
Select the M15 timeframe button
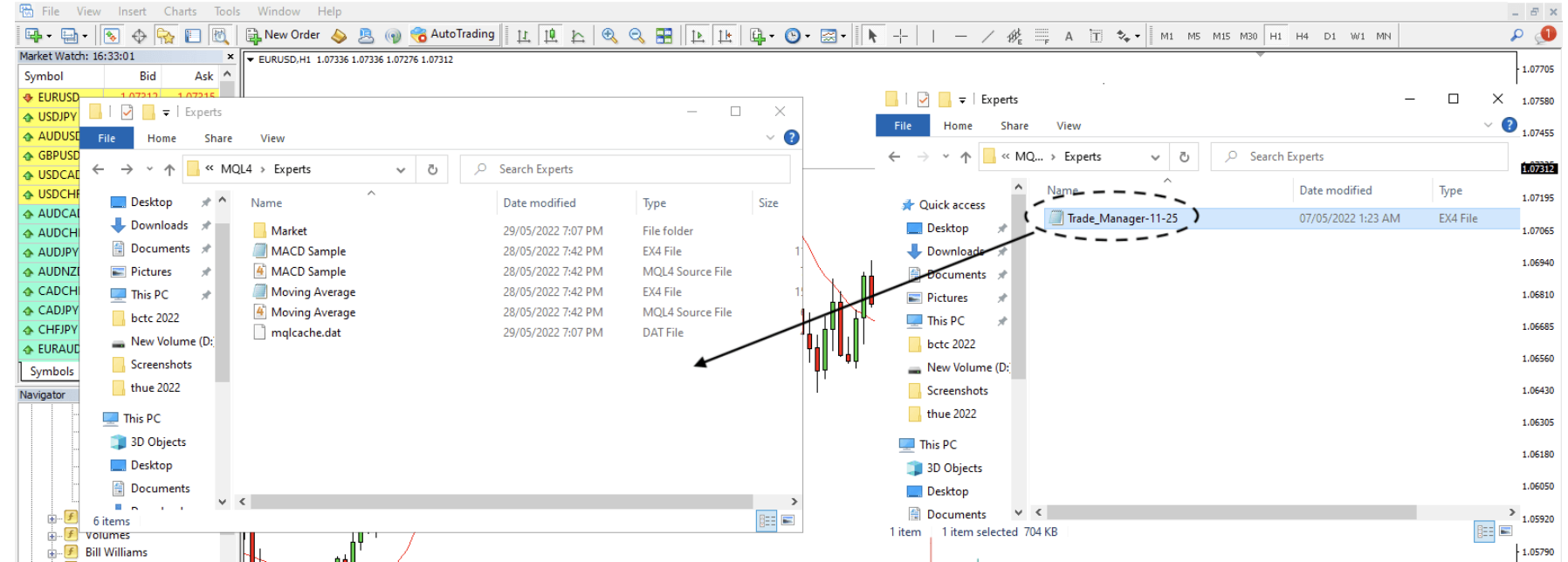coord(1221,36)
